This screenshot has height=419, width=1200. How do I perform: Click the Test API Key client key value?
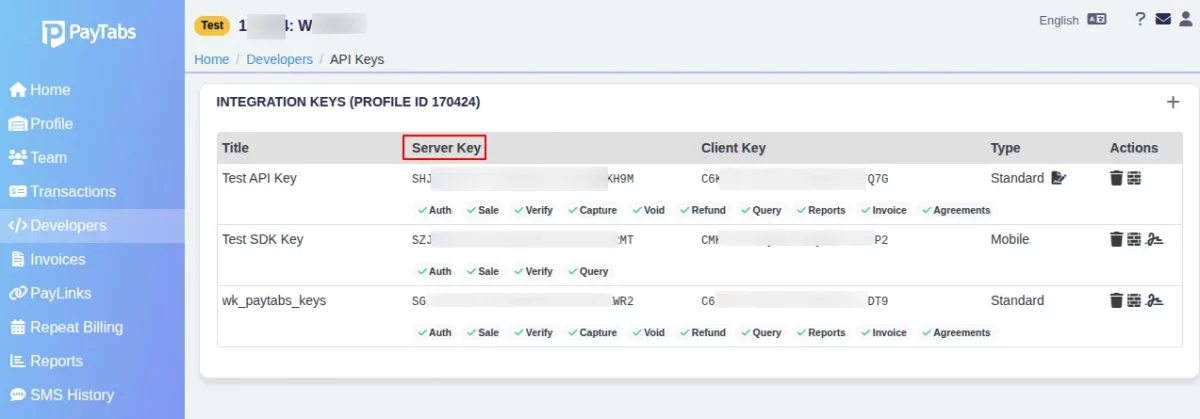click(795, 179)
